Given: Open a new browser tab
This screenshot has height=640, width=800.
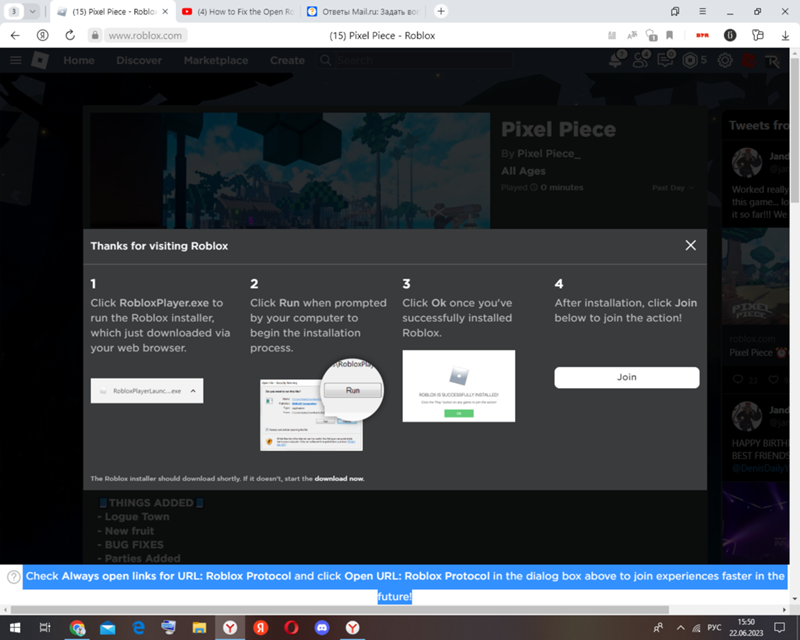Looking at the screenshot, I should (x=441, y=11).
